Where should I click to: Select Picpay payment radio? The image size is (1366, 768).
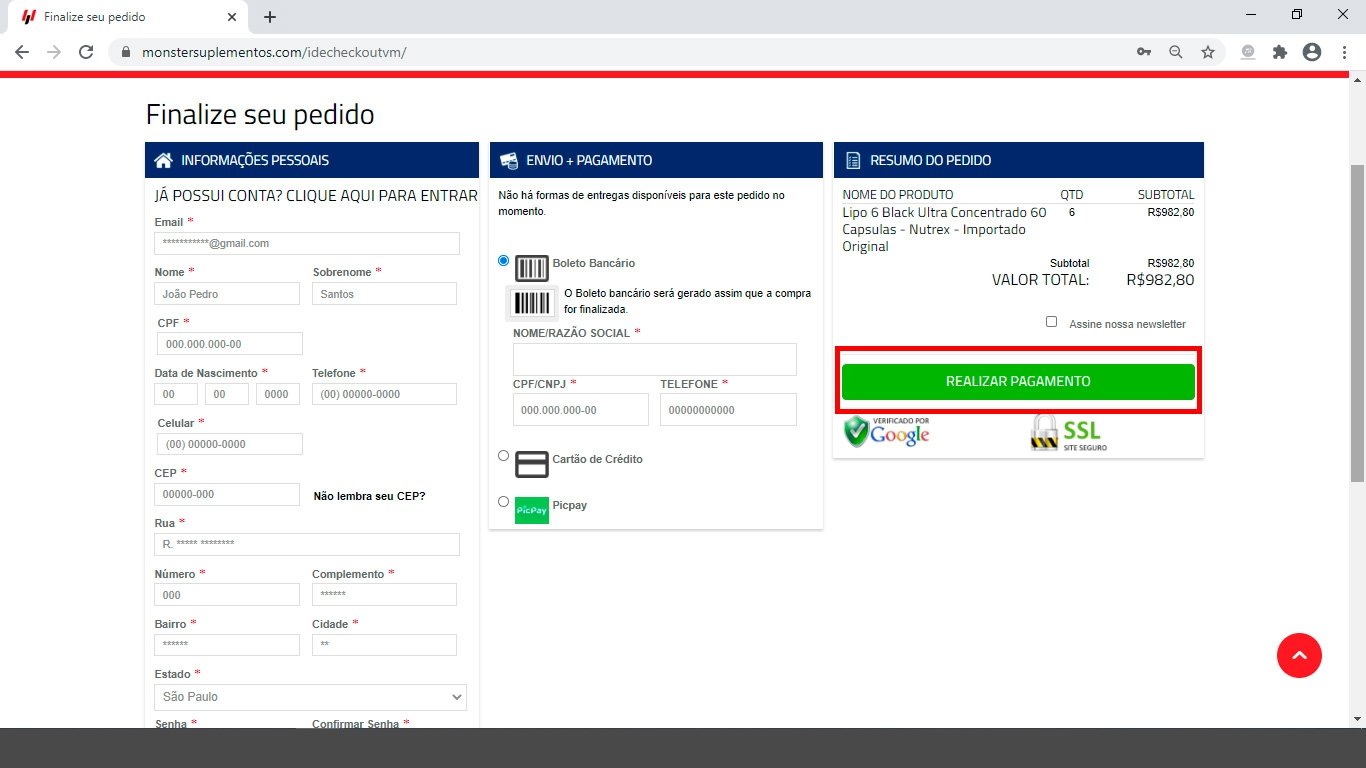(503, 501)
